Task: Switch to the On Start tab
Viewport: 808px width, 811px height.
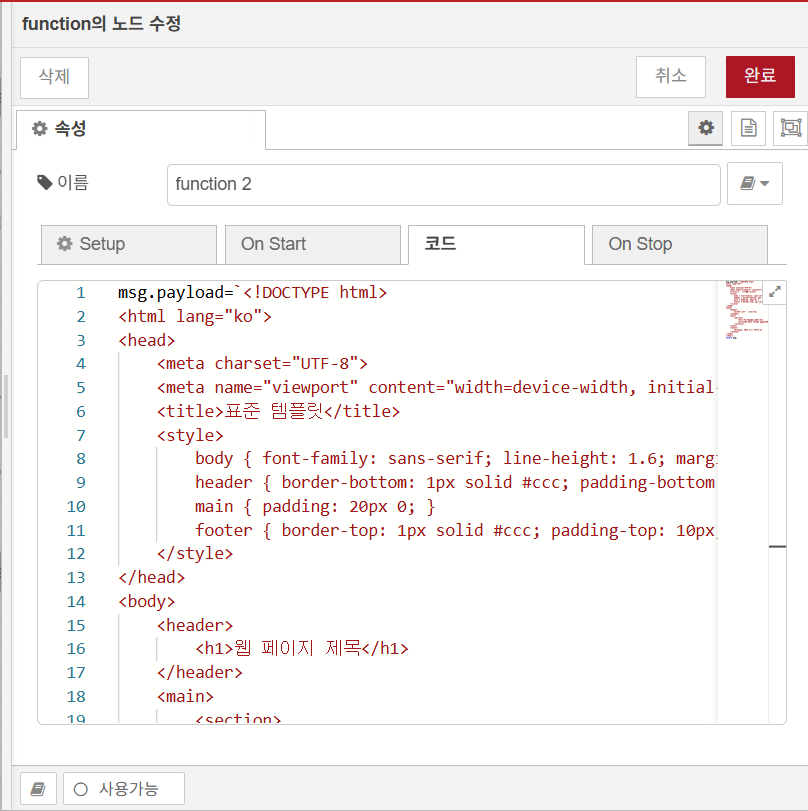Action: [x=312, y=244]
